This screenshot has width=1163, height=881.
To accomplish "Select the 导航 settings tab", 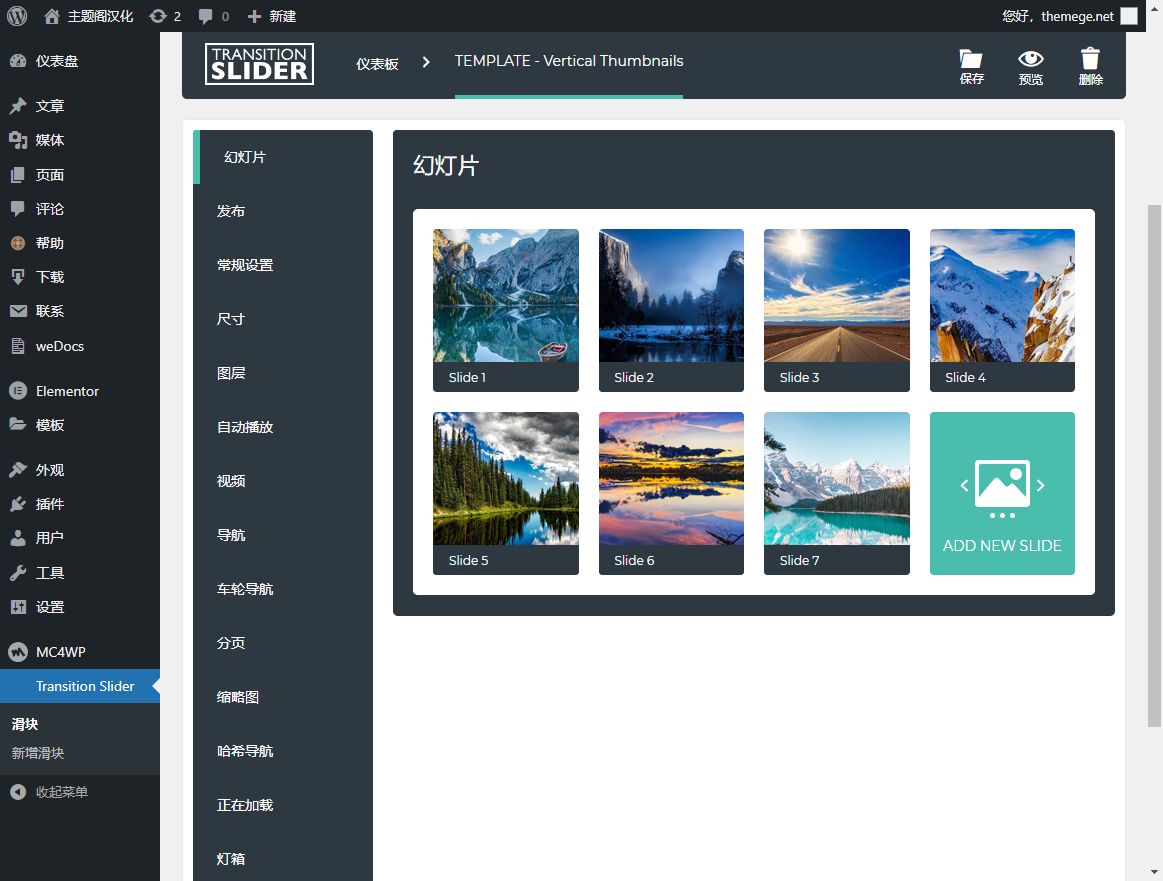I will coord(283,535).
